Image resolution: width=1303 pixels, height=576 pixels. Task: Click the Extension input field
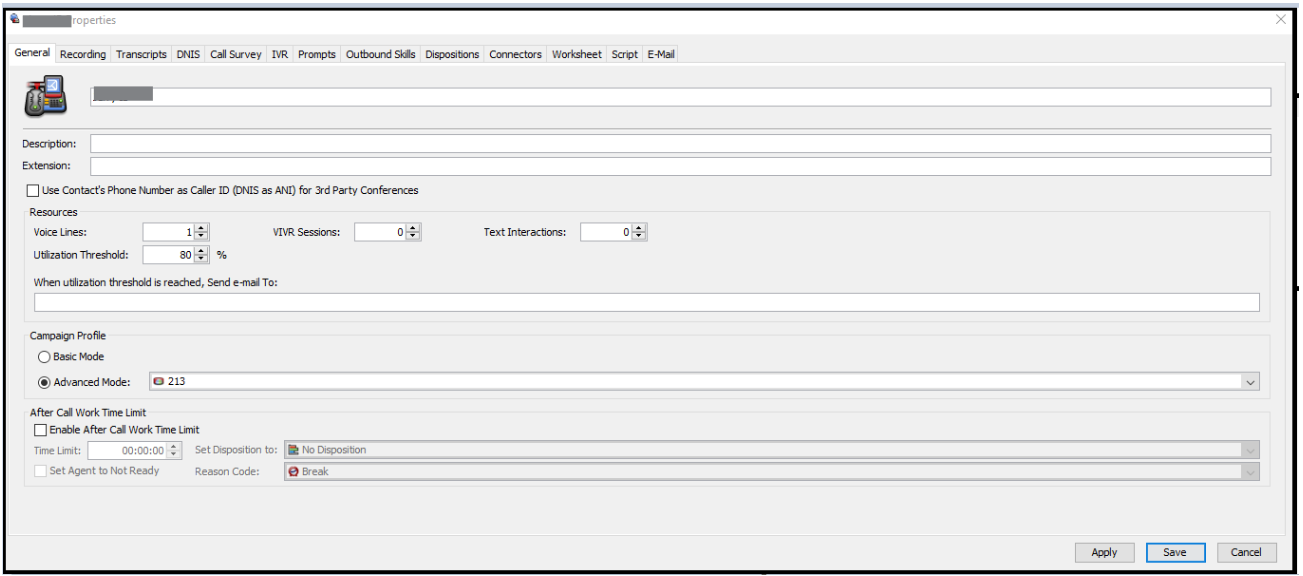[681, 166]
